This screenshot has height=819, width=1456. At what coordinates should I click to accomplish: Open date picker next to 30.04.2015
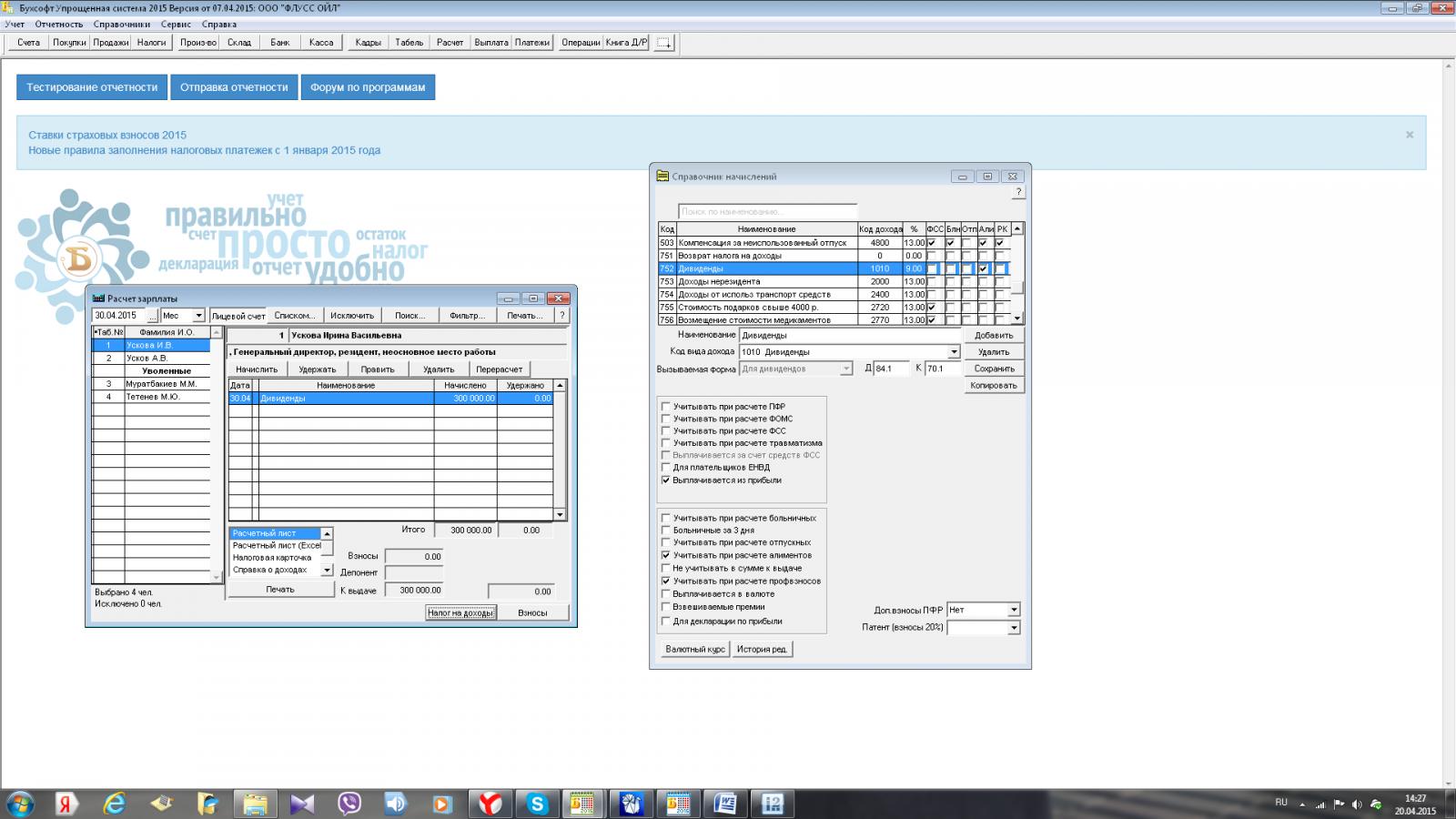(152, 316)
